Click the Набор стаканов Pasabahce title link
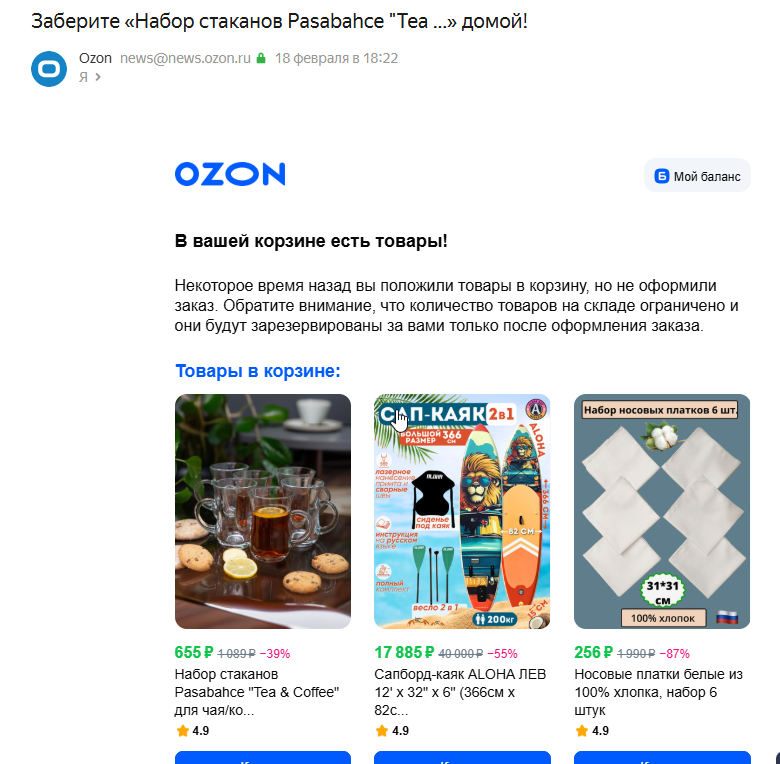The width and height of the screenshot is (780, 764). click(x=257, y=692)
